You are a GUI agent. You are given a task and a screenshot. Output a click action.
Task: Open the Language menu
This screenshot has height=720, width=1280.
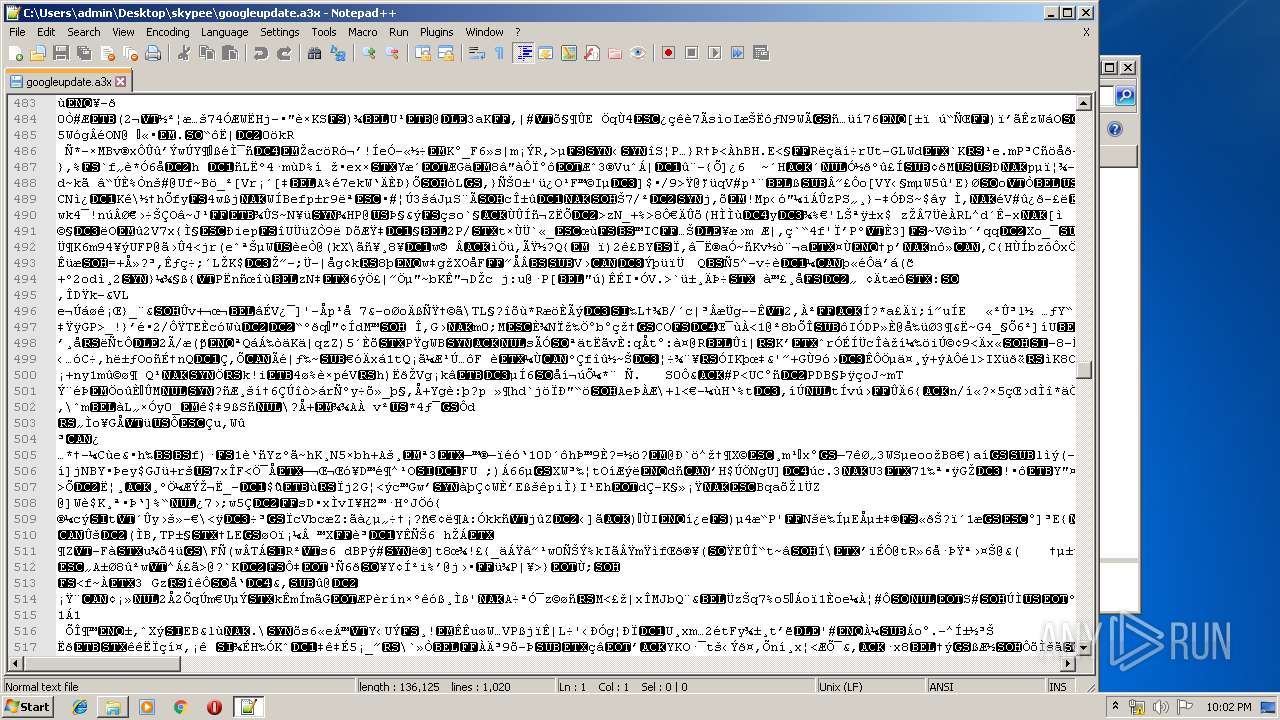(224, 32)
